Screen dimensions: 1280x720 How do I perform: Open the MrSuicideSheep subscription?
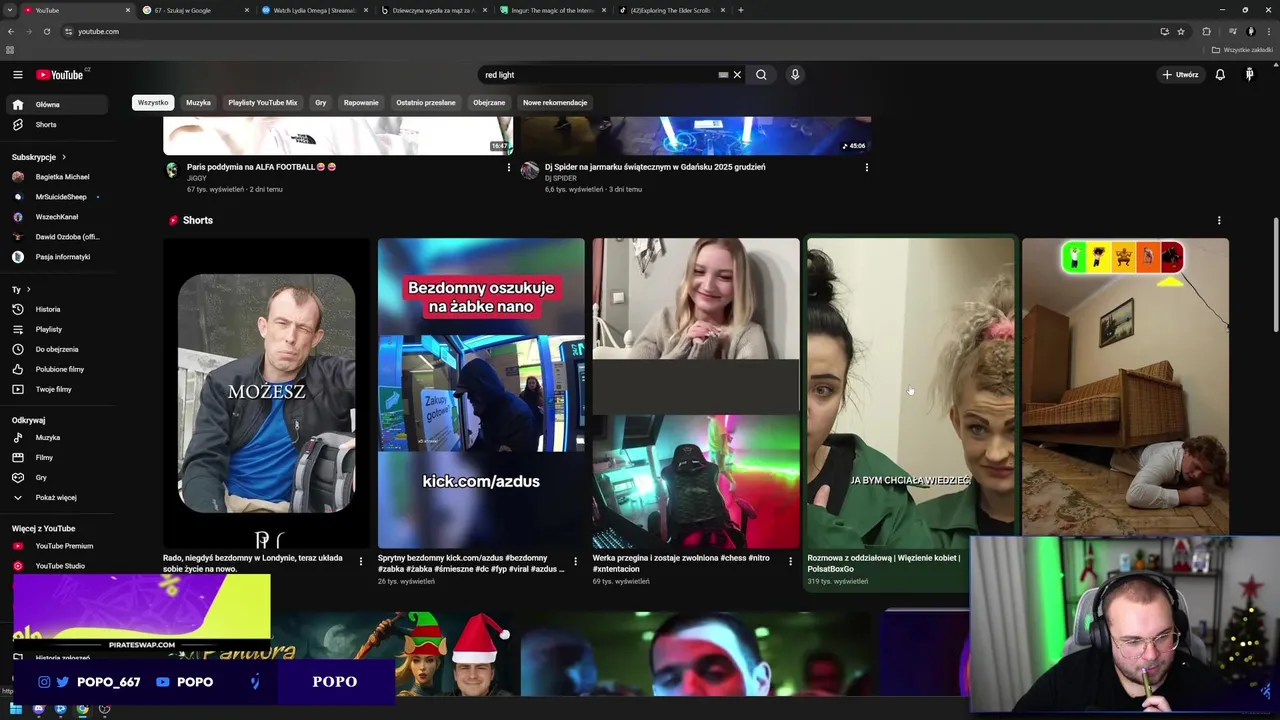click(x=60, y=197)
